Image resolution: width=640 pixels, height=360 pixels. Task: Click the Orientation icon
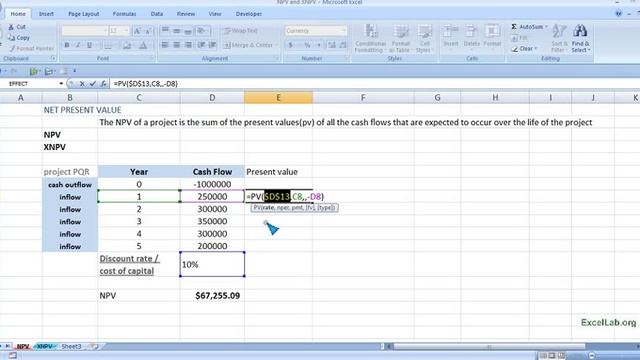[202, 31]
